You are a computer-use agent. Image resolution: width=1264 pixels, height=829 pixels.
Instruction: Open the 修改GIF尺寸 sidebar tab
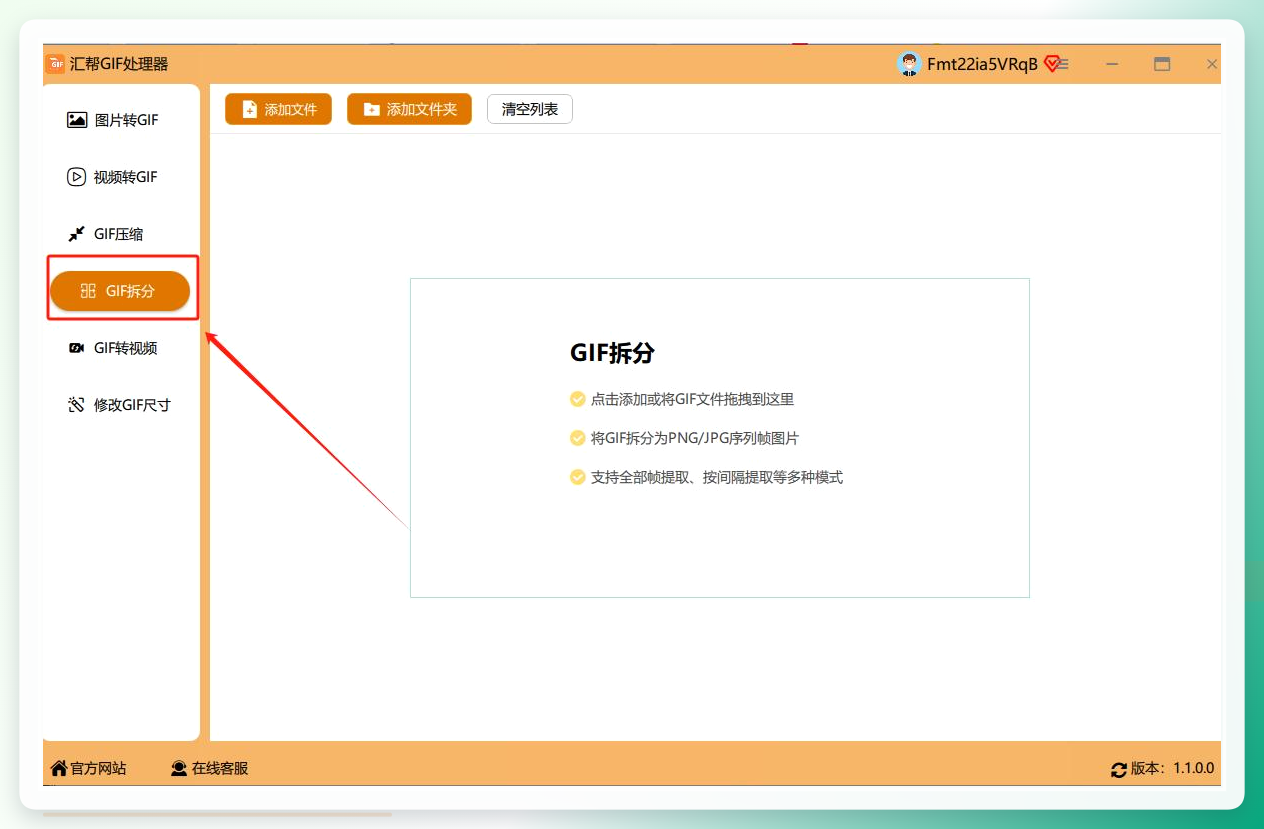point(119,405)
